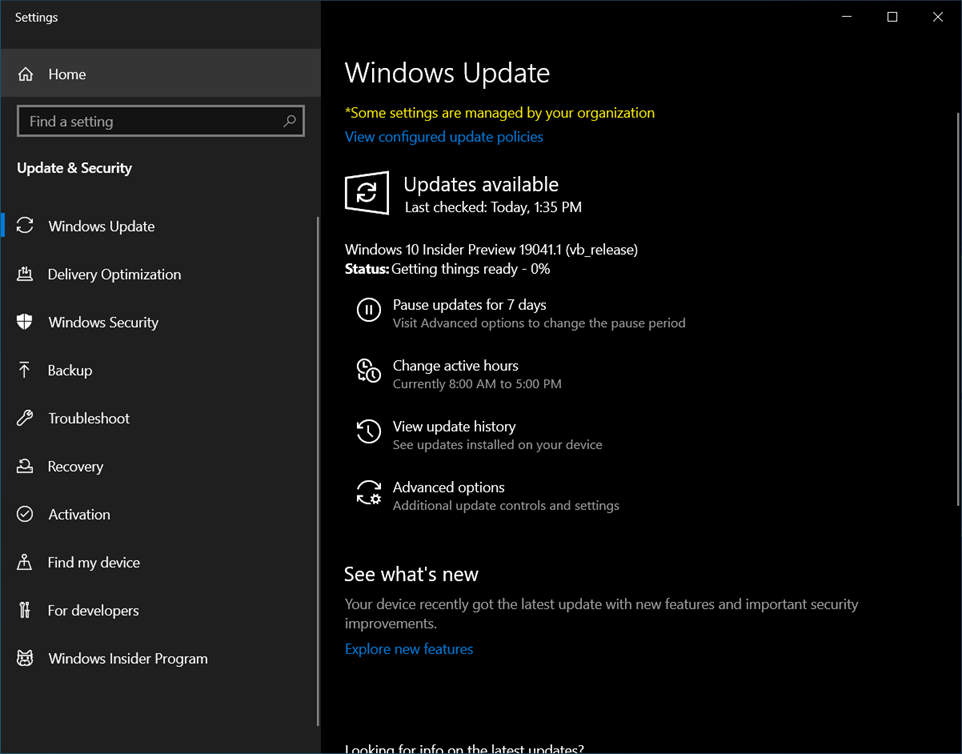Viewport: 962px width, 754px height.
Task: Click the magnifier icon in search box
Action: [290, 121]
